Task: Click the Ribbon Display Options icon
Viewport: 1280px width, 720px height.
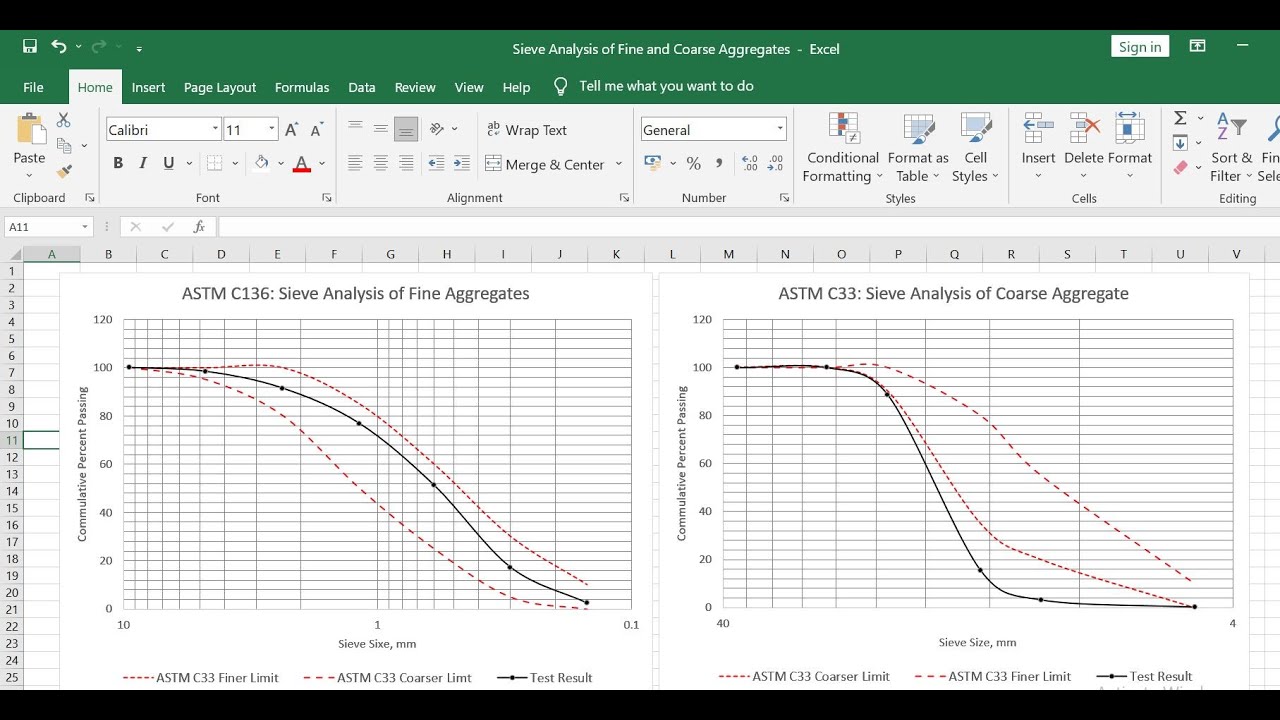Action: [1197, 46]
